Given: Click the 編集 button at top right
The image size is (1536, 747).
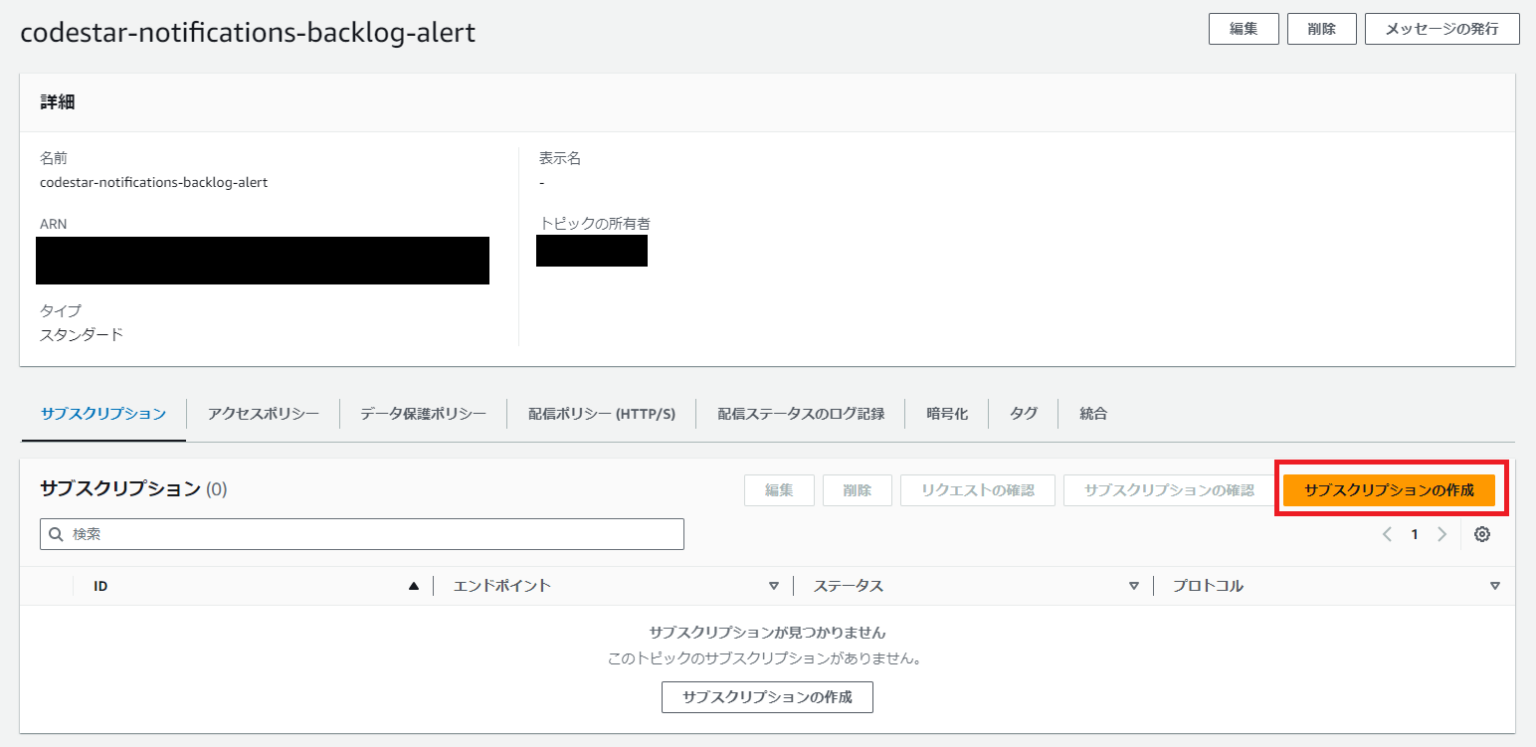Looking at the screenshot, I should 1243,28.
